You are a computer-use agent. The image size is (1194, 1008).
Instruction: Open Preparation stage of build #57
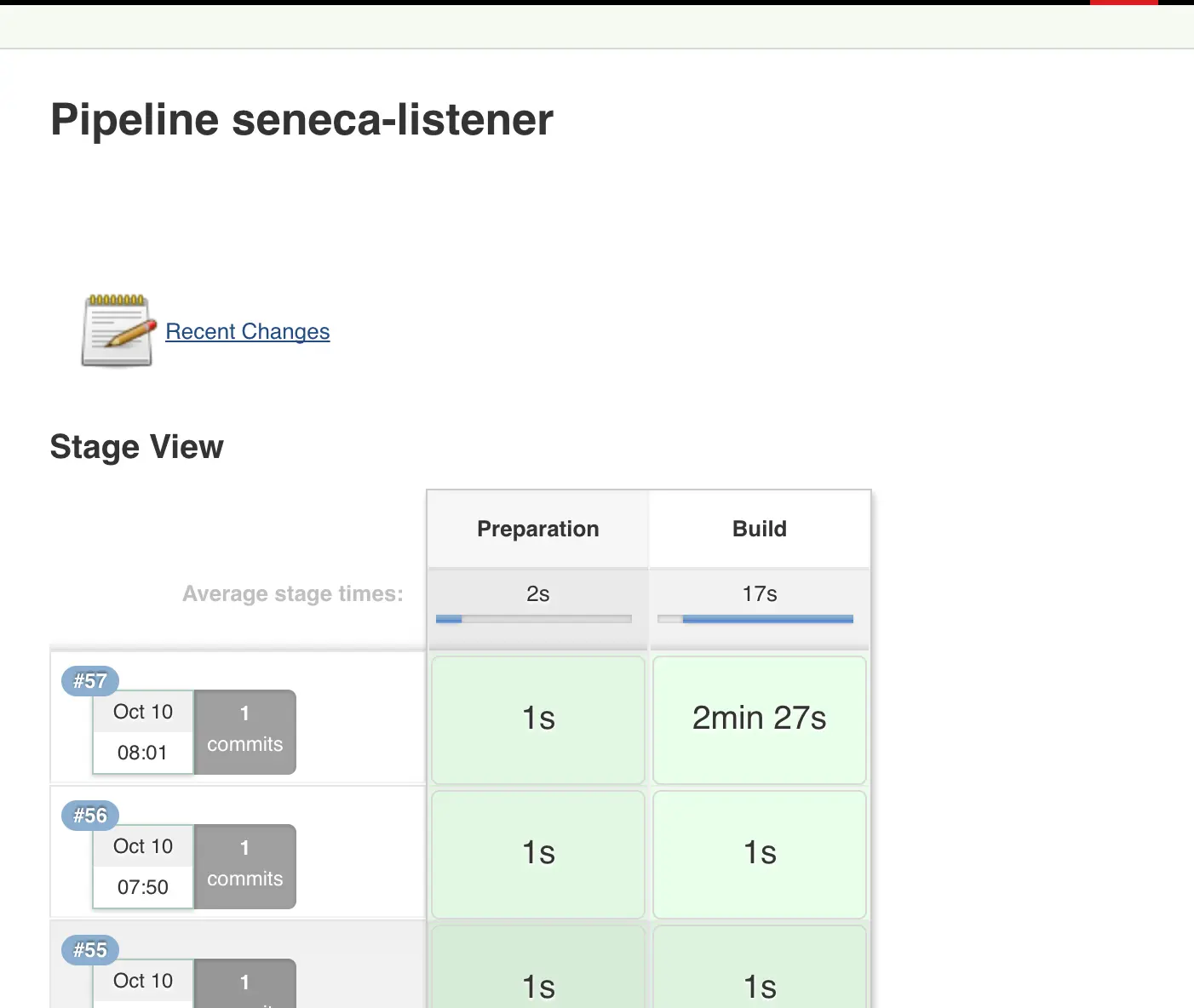click(x=538, y=719)
